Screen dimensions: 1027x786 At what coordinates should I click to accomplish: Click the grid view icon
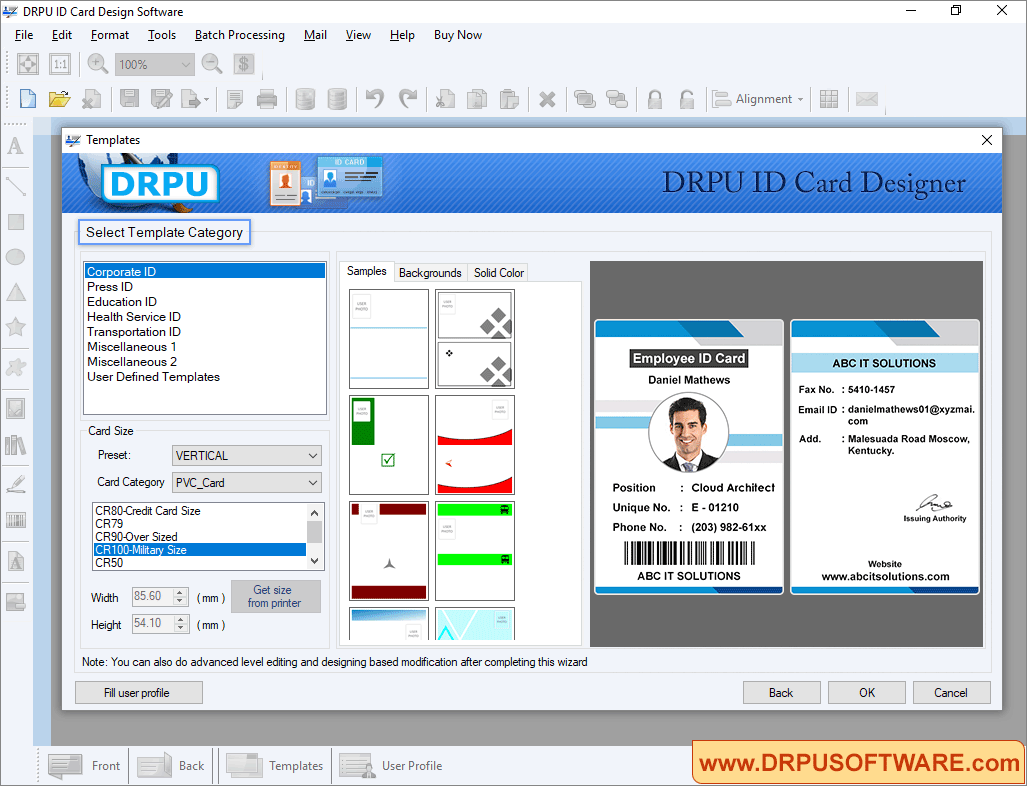[x=829, y=99]
